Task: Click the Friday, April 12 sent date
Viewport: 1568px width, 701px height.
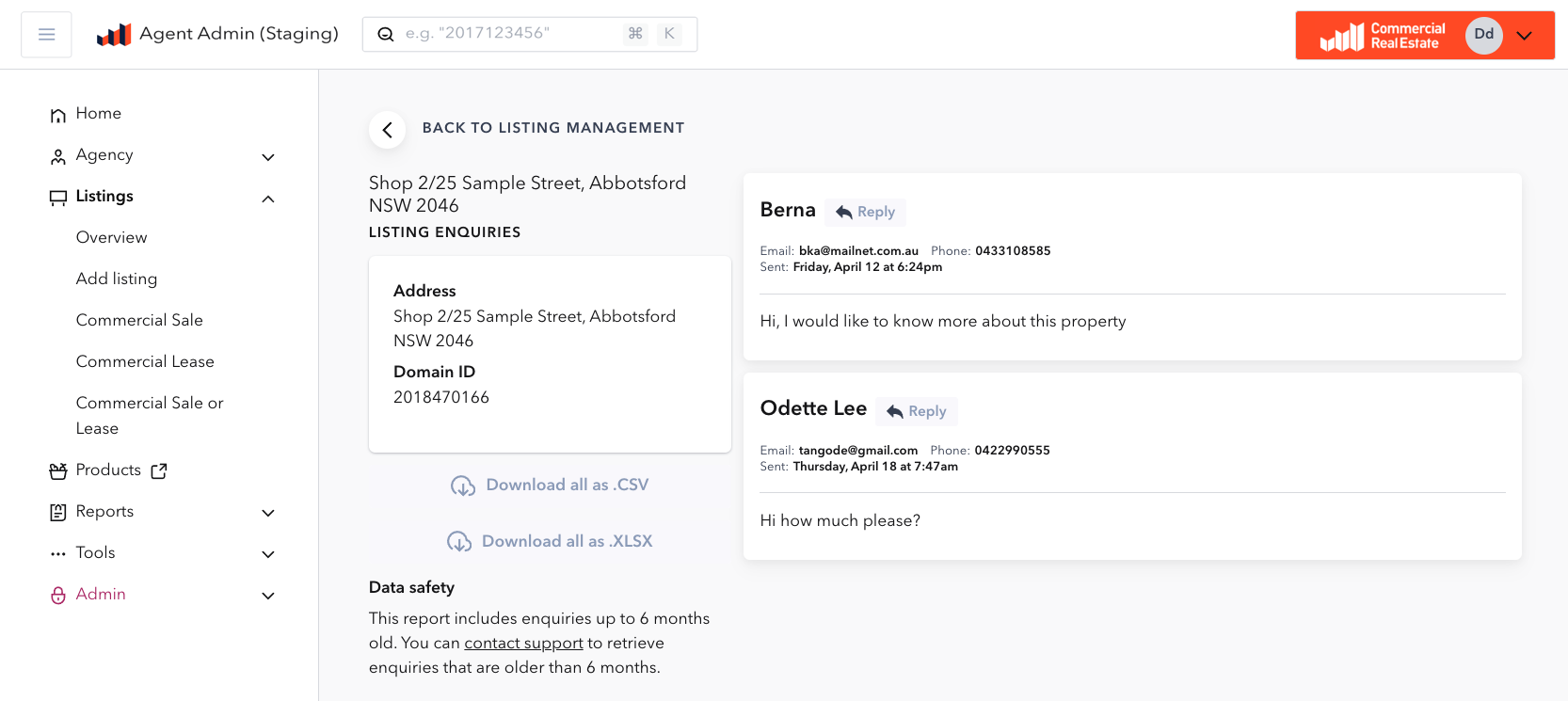Action: [x=868, y=267]
